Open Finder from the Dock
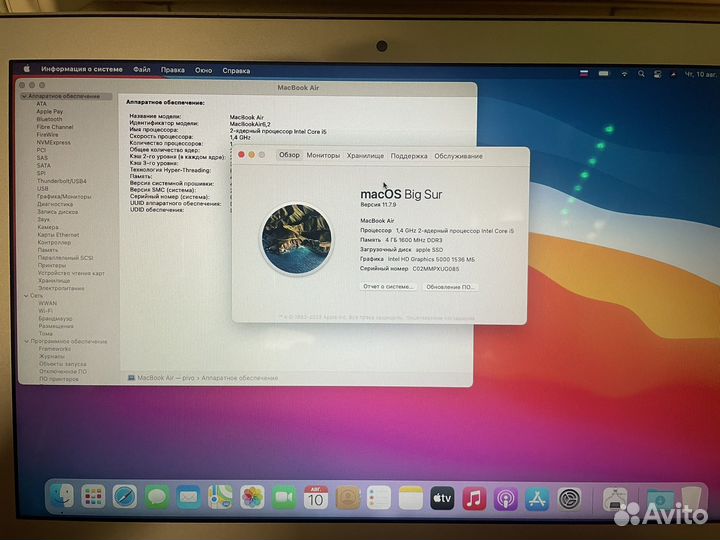This screenshot has width=720, height=540. click(x=62, y=496)
